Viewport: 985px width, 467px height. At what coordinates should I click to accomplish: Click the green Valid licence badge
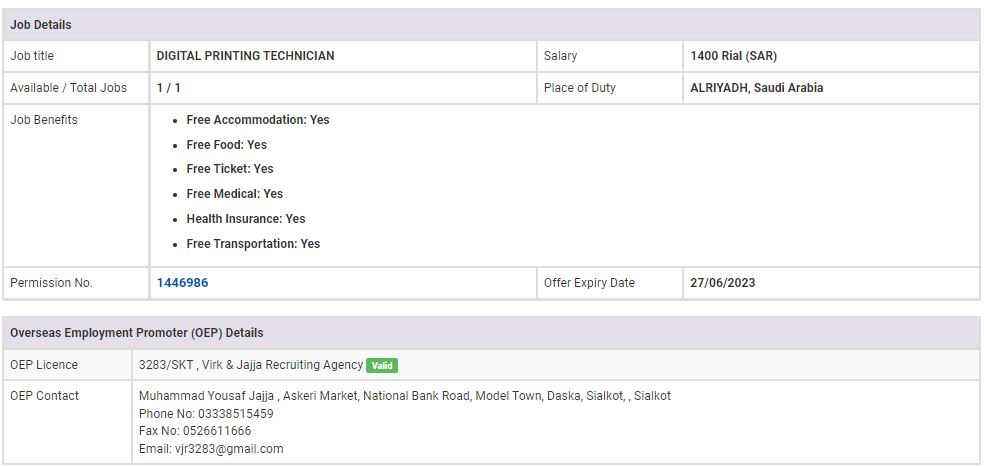coord(381,366)
